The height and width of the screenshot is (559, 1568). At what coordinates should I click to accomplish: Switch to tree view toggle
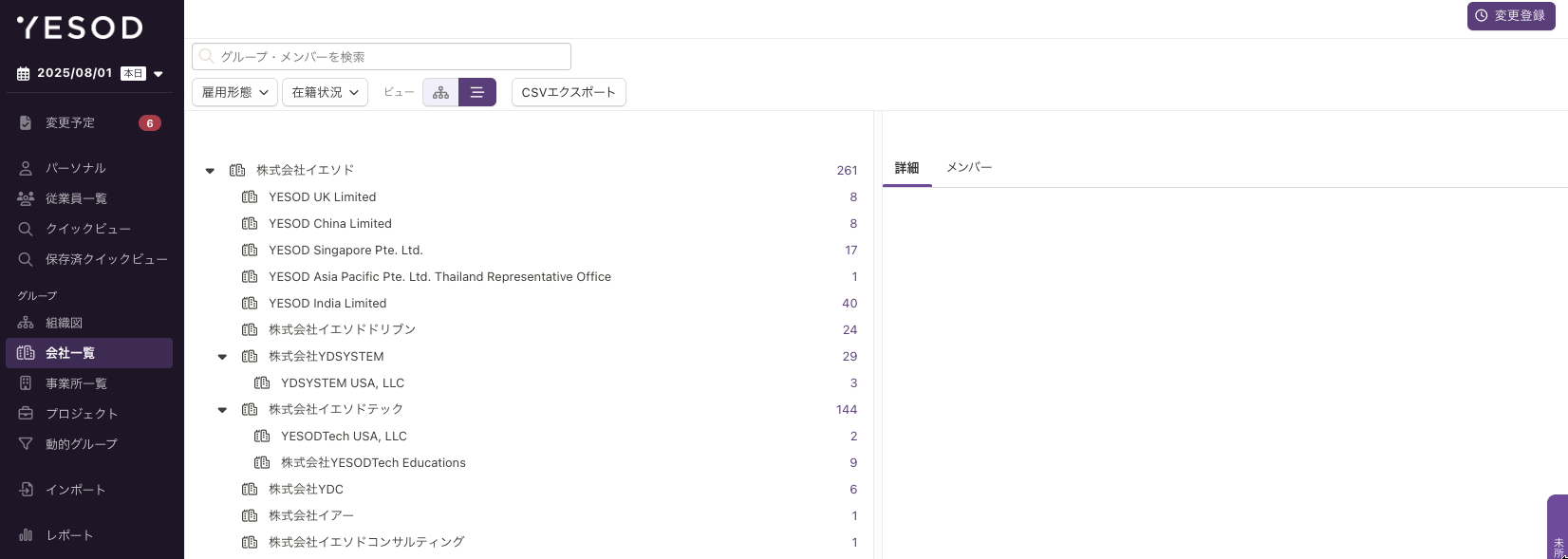click(440, 92)
